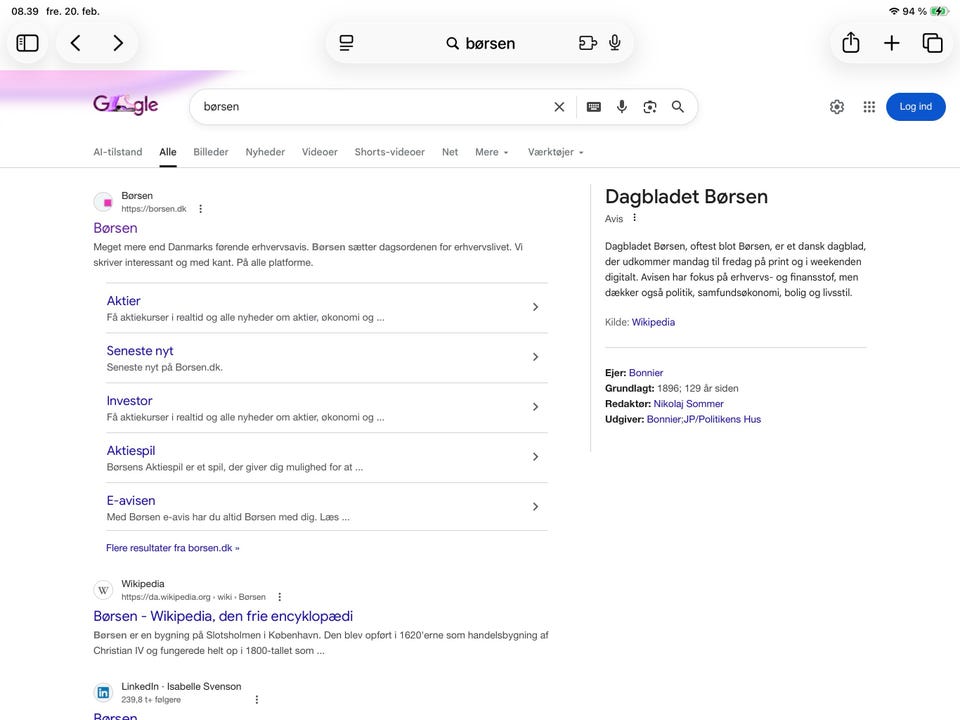Viewport: 960px width, 720px height.
Task: Show the tab overview icon
Action: click(932, 43)
